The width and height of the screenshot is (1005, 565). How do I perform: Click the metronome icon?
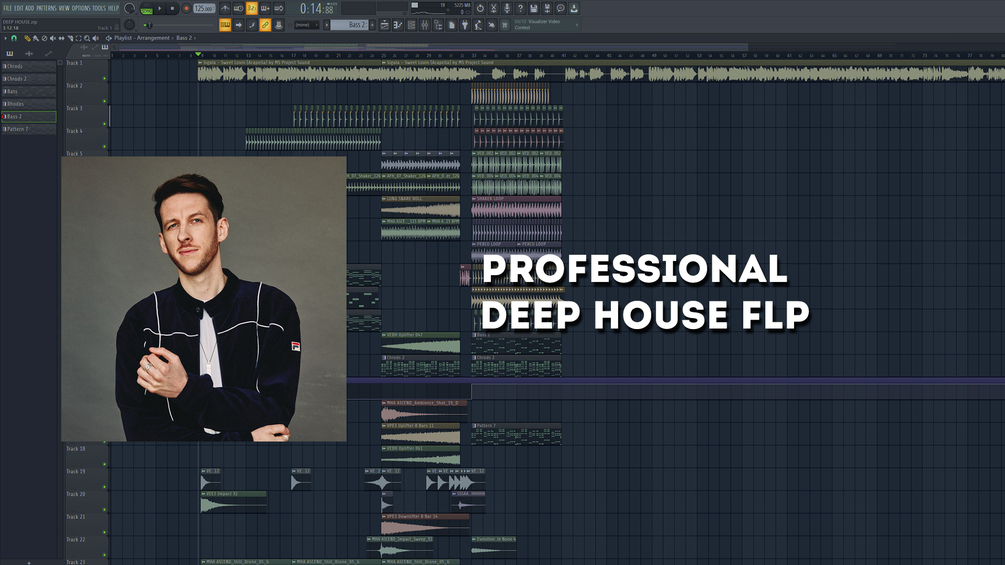225,8
